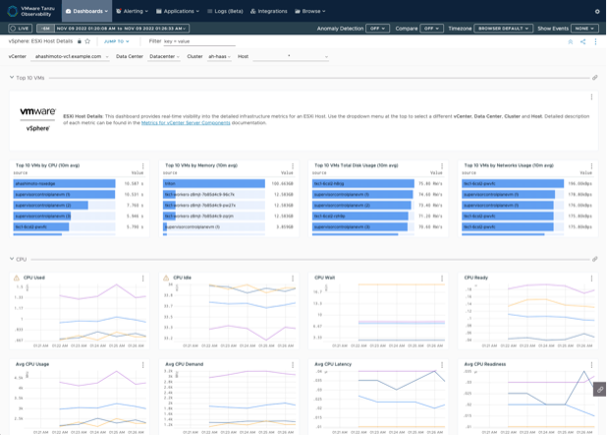Toggle the LIVE data mode button

21,29
